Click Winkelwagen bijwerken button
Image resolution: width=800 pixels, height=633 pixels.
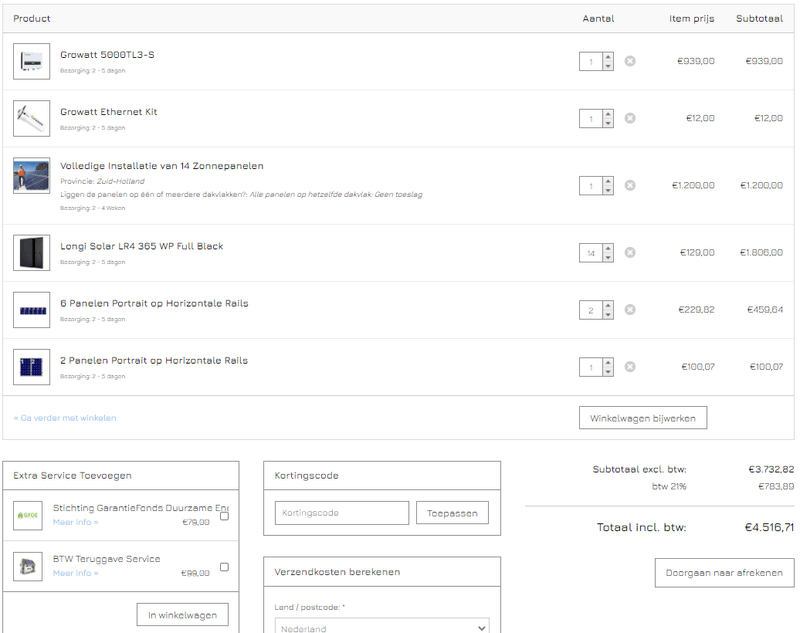642,417
